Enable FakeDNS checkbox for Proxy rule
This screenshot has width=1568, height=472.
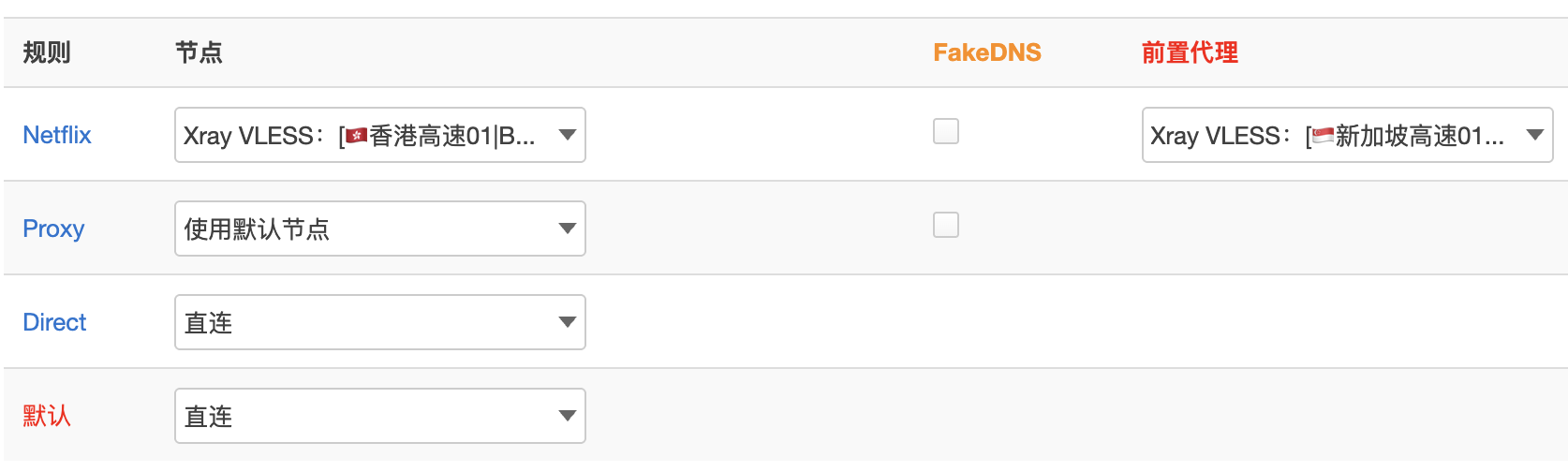pos(946,225)
